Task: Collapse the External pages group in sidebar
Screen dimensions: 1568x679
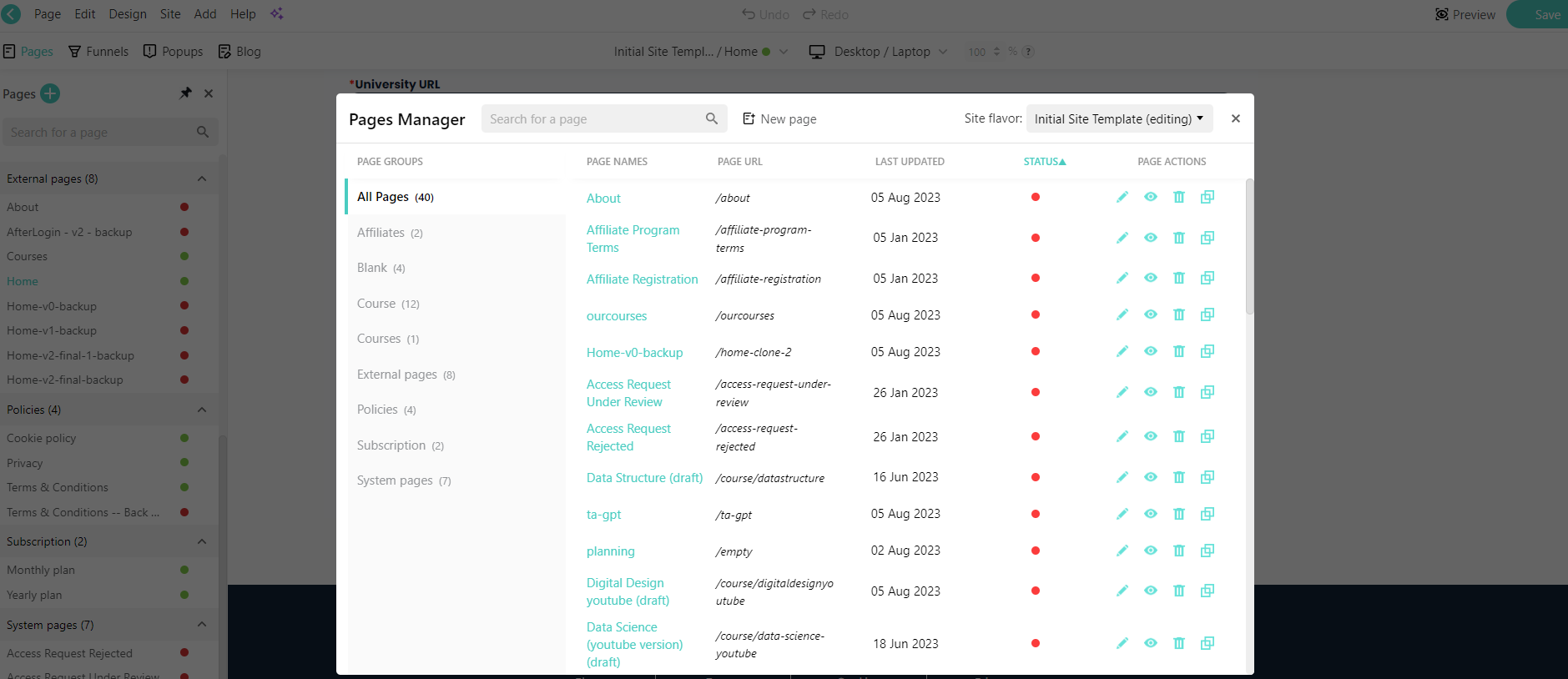Action: [x=202, y=179]
